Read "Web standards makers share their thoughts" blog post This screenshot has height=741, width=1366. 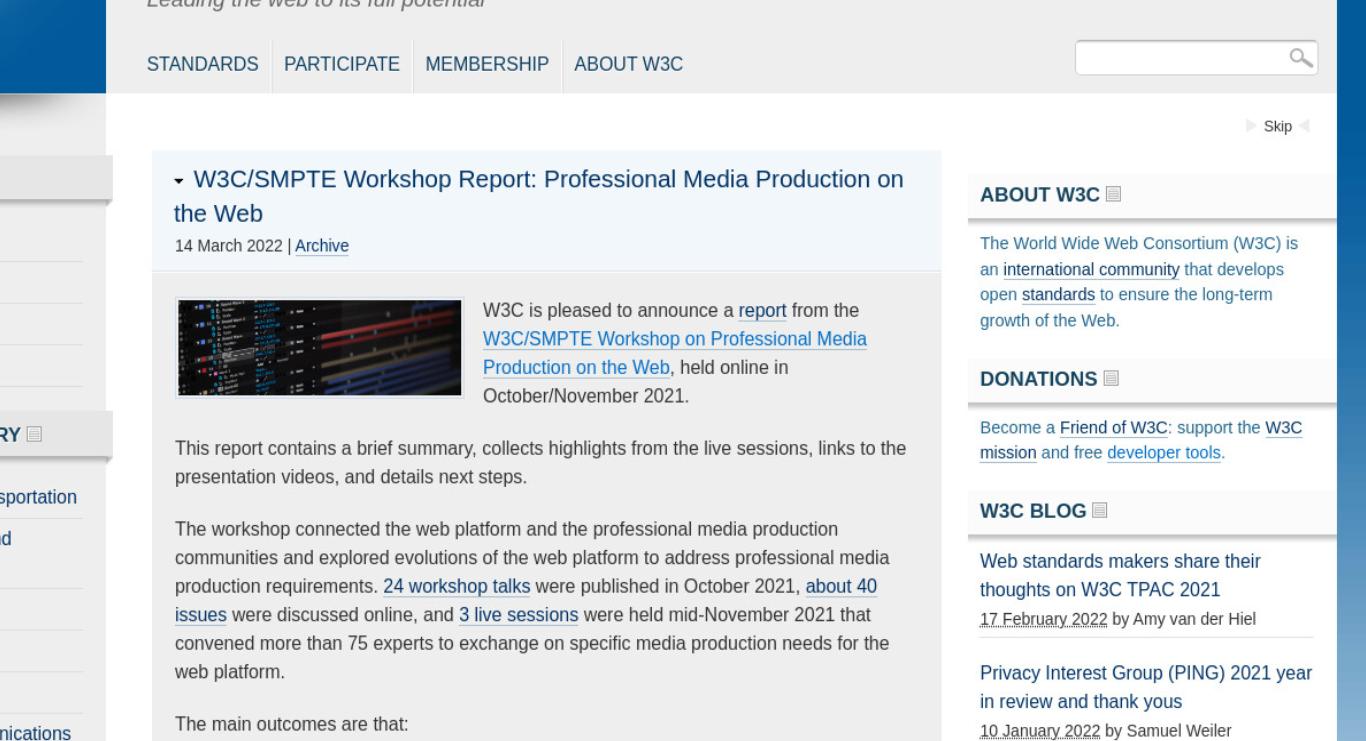1120,575
